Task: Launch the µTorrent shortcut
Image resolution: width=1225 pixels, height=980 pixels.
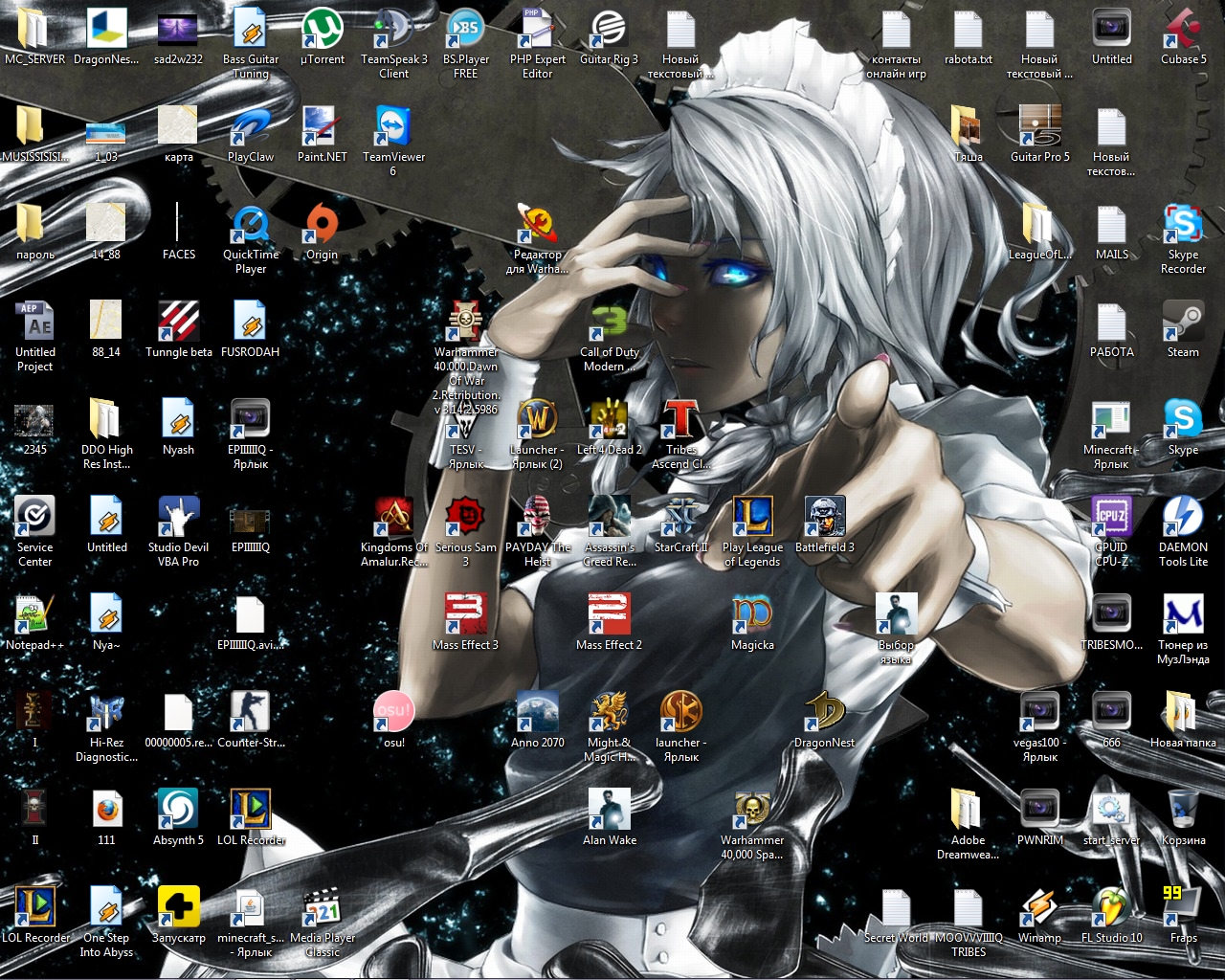Action: 323,29
